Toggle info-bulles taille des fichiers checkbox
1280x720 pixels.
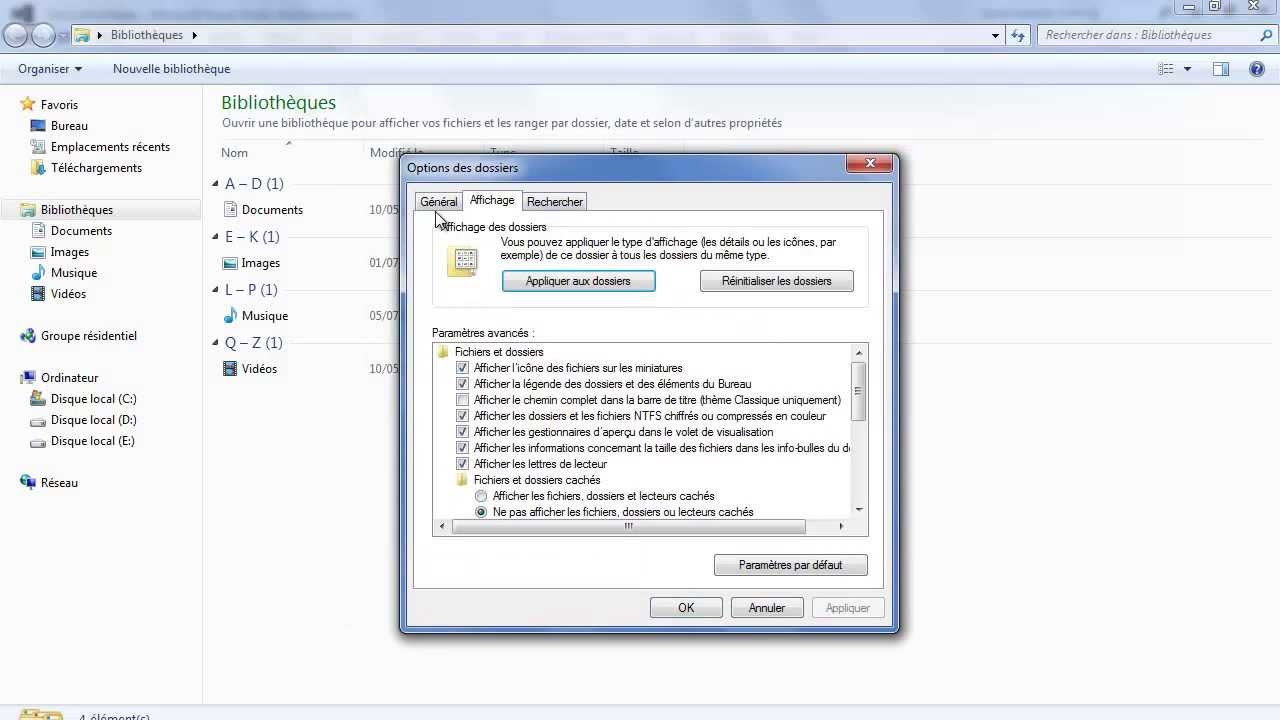[462, 448]
